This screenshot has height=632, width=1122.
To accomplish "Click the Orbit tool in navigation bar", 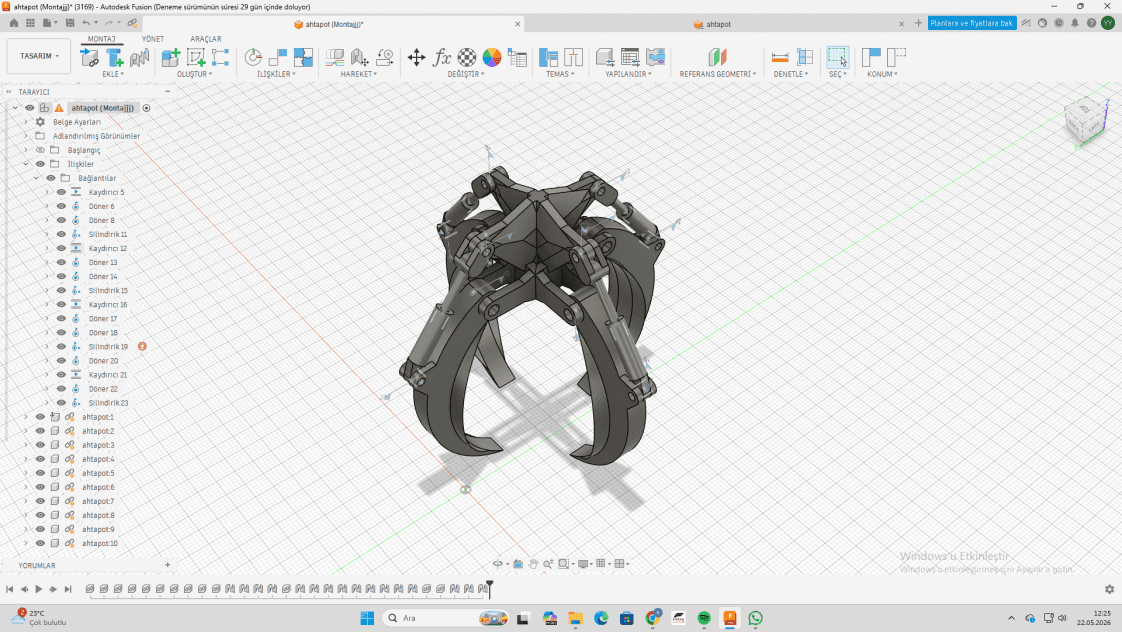I will (x=498, y=564).
